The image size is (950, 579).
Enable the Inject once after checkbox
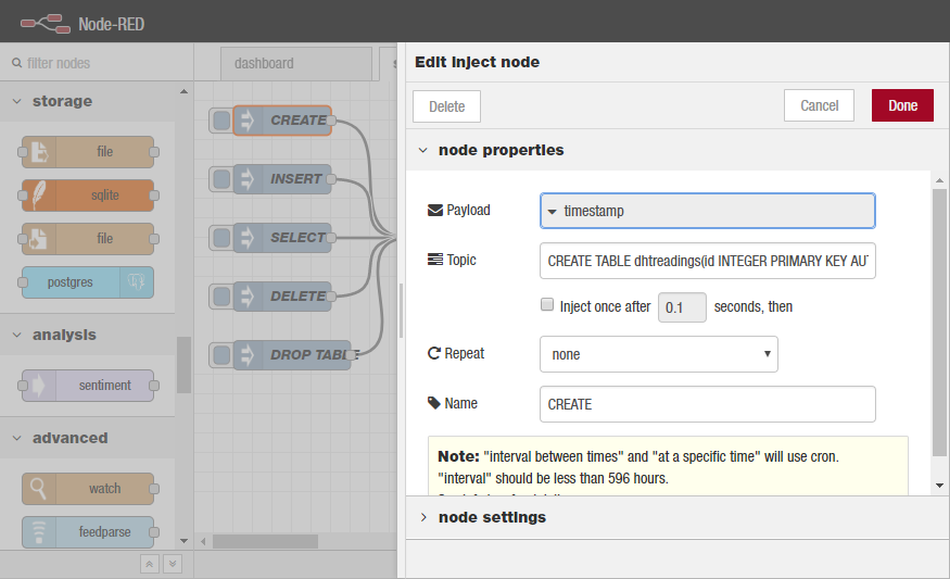[547, 306]
